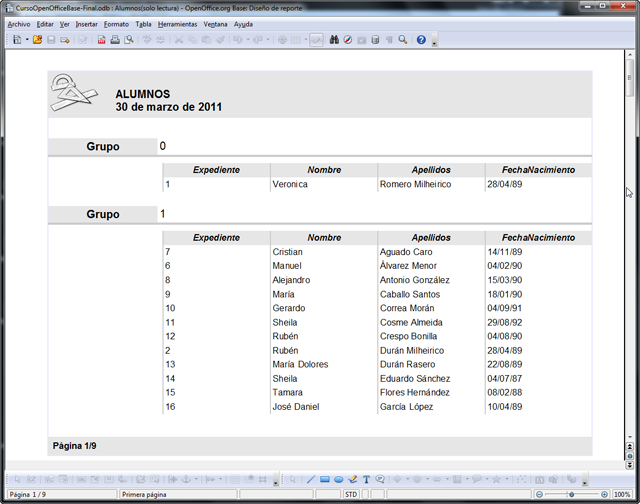Click the Print icon in toolbar
This screenshot has width=640, height=504.
click(115, 40)
